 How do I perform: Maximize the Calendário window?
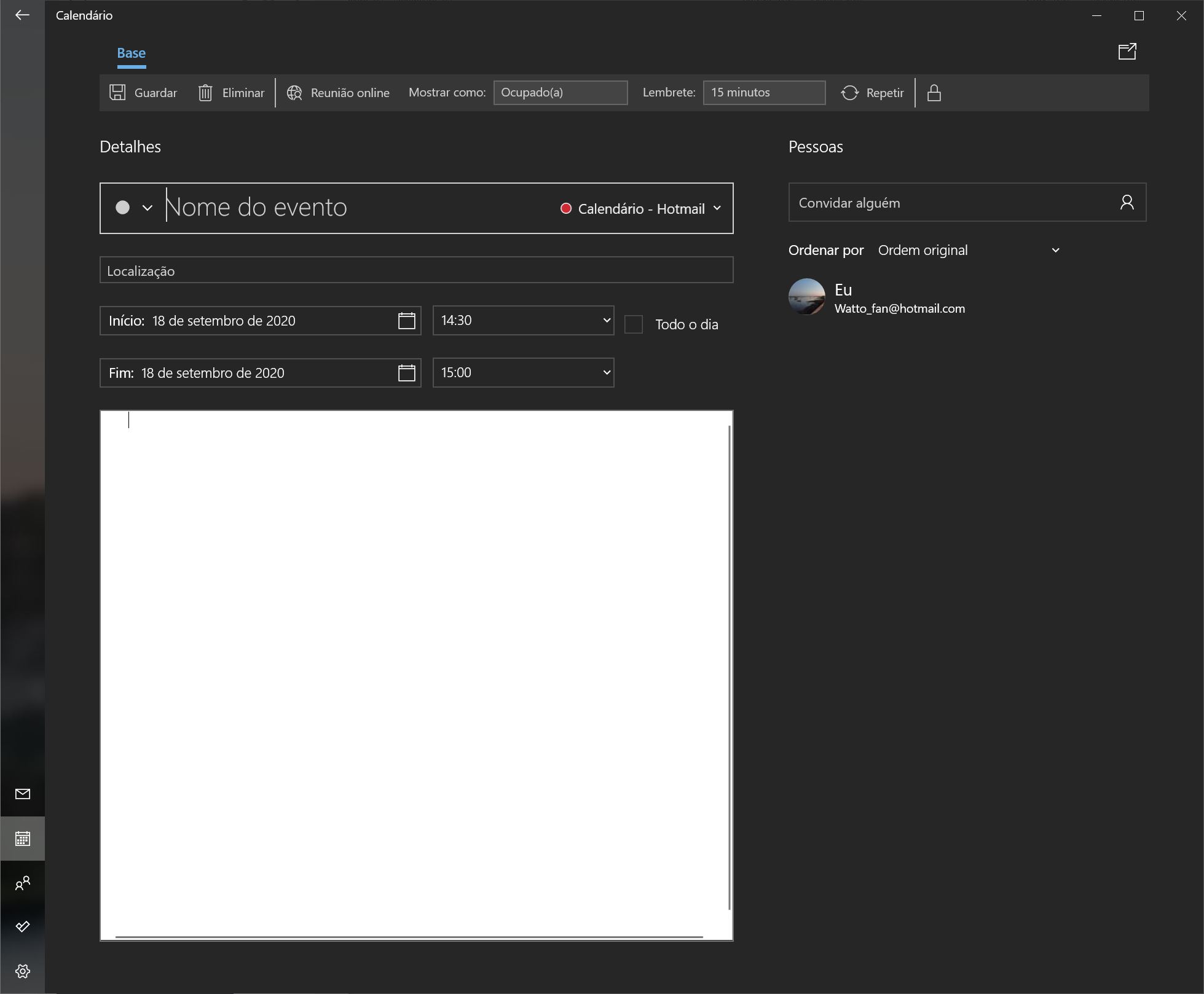click(1139, 15)
